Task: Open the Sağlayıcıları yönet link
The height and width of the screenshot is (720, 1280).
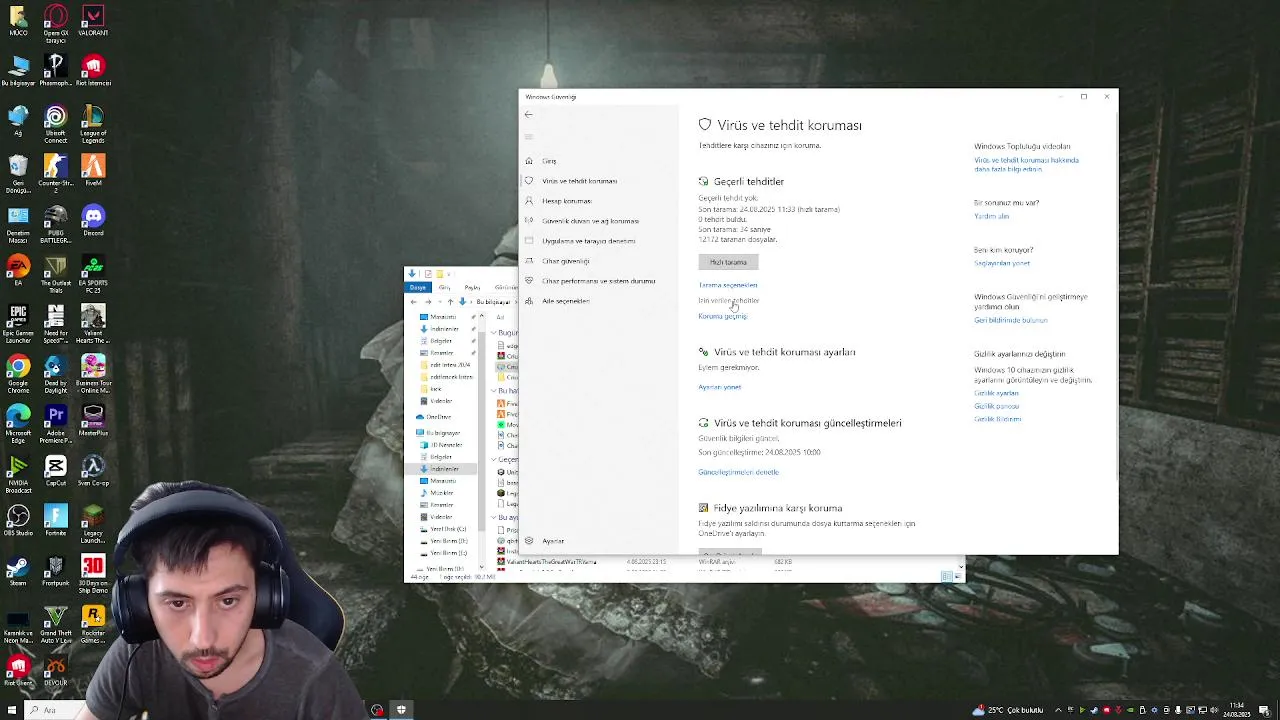Action: click(1002, 263)
